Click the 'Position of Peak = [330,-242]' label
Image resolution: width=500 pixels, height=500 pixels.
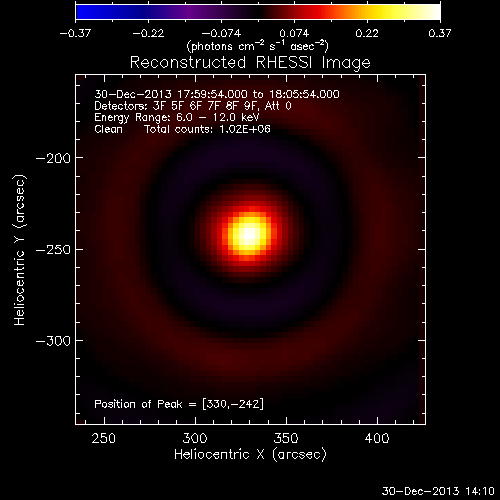click(179, 404)
